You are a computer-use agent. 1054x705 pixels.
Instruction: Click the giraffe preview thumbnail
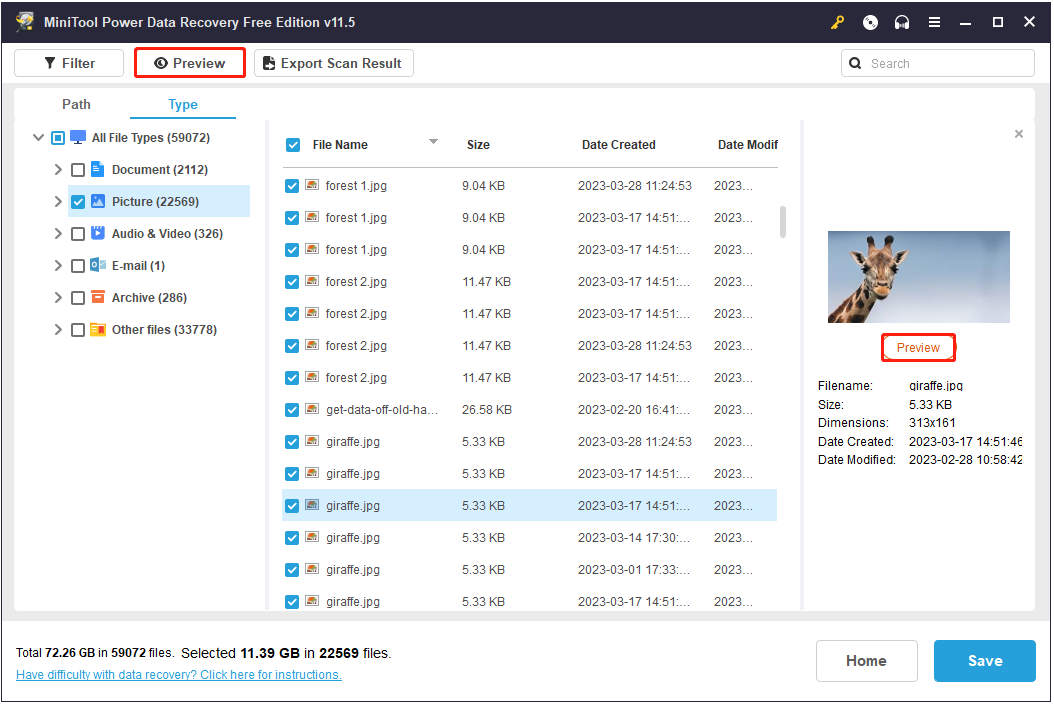coord(918,277)
